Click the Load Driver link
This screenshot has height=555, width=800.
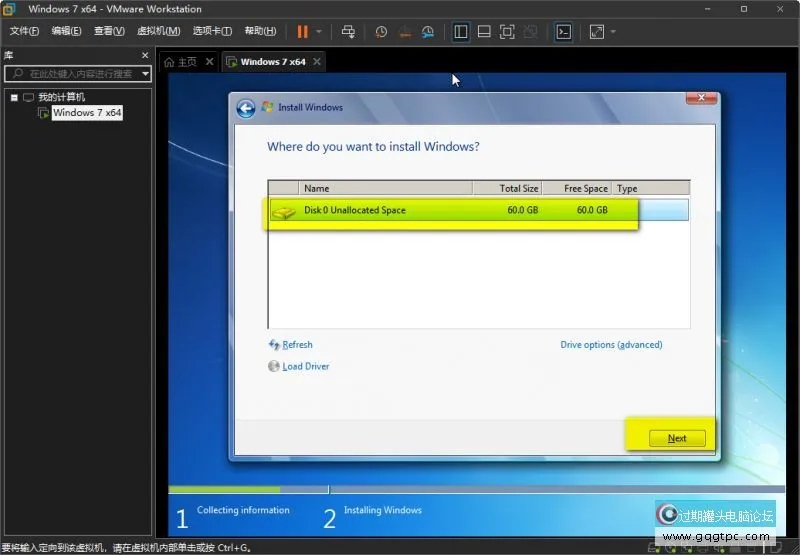pos(305,366)
